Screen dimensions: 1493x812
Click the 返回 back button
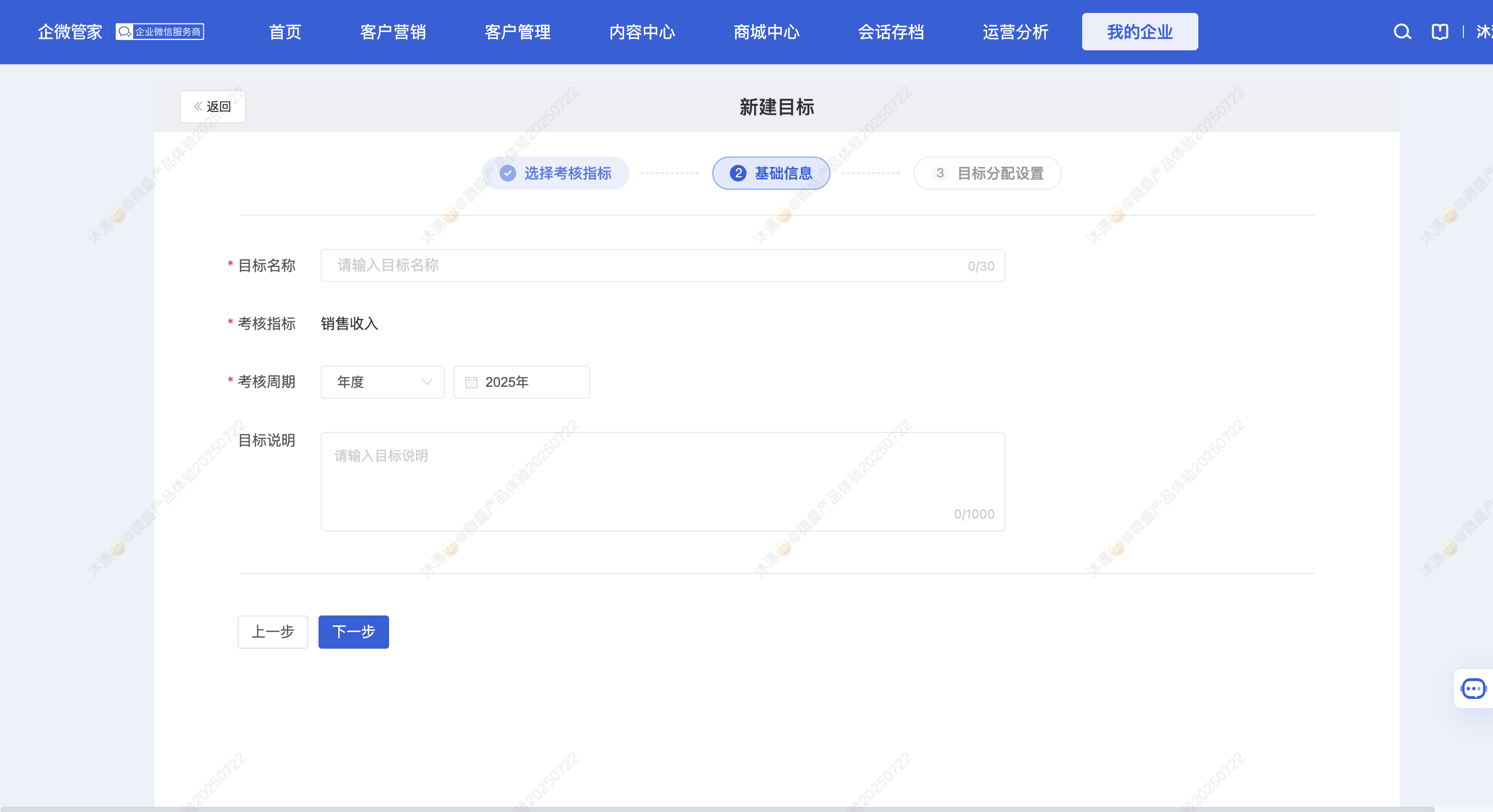tap(213, 107)
